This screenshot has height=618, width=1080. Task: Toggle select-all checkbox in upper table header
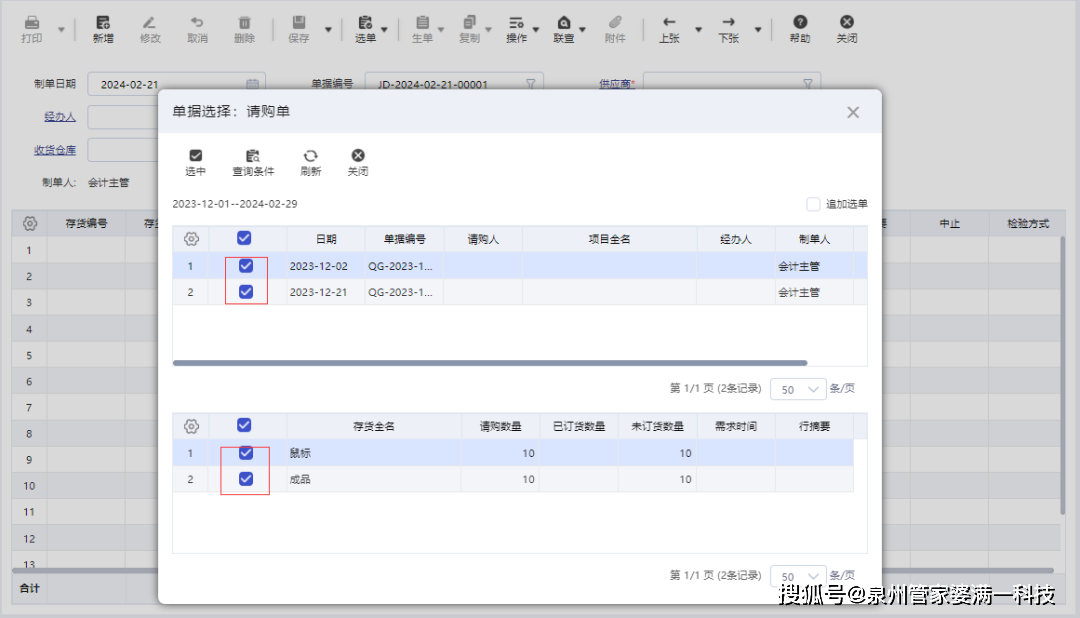(x=244, y=238)
